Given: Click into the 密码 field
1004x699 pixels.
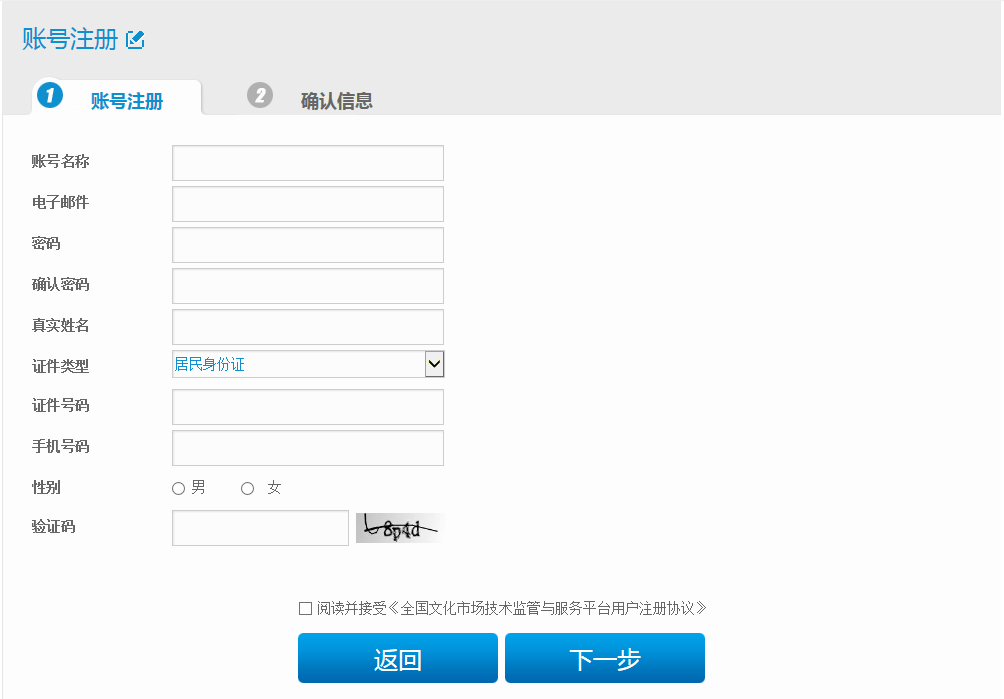Looking at the screenshot, I should (308, 245).
